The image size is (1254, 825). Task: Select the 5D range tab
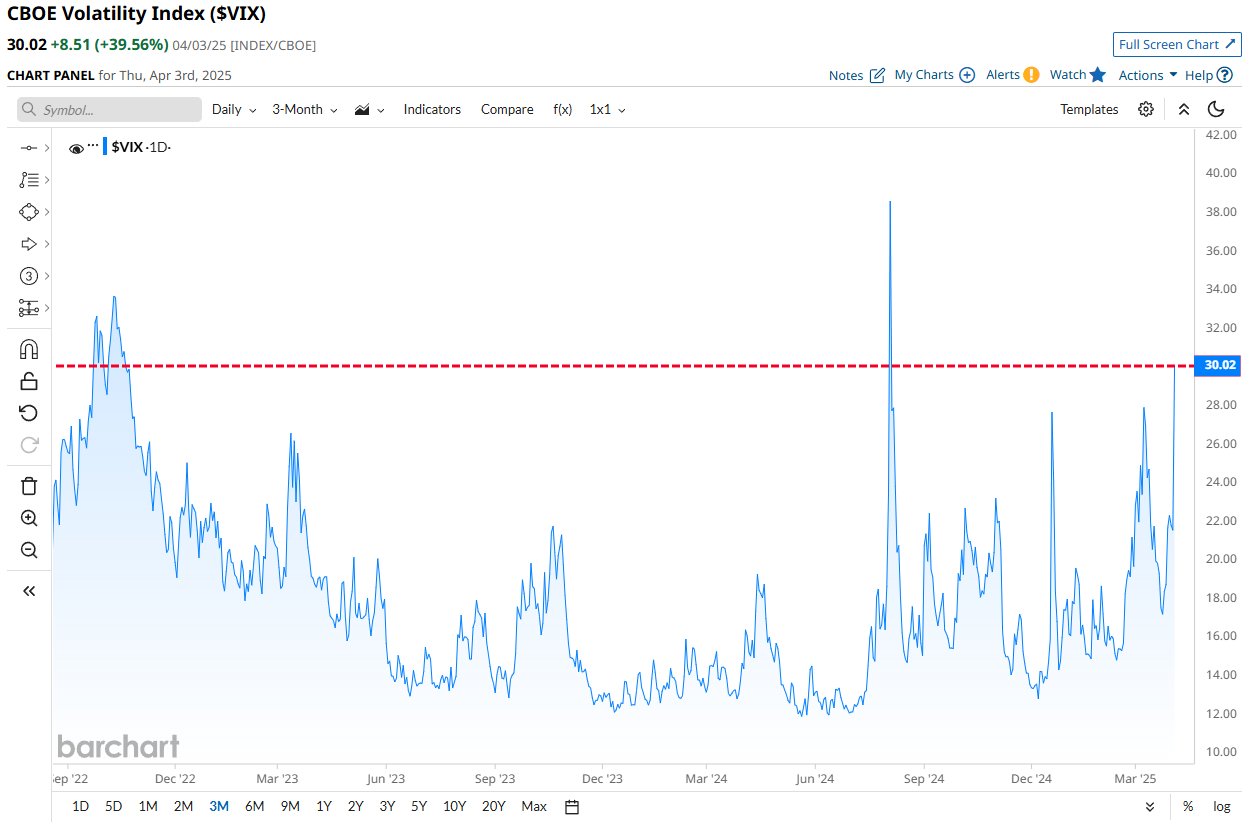coord(114,806)
